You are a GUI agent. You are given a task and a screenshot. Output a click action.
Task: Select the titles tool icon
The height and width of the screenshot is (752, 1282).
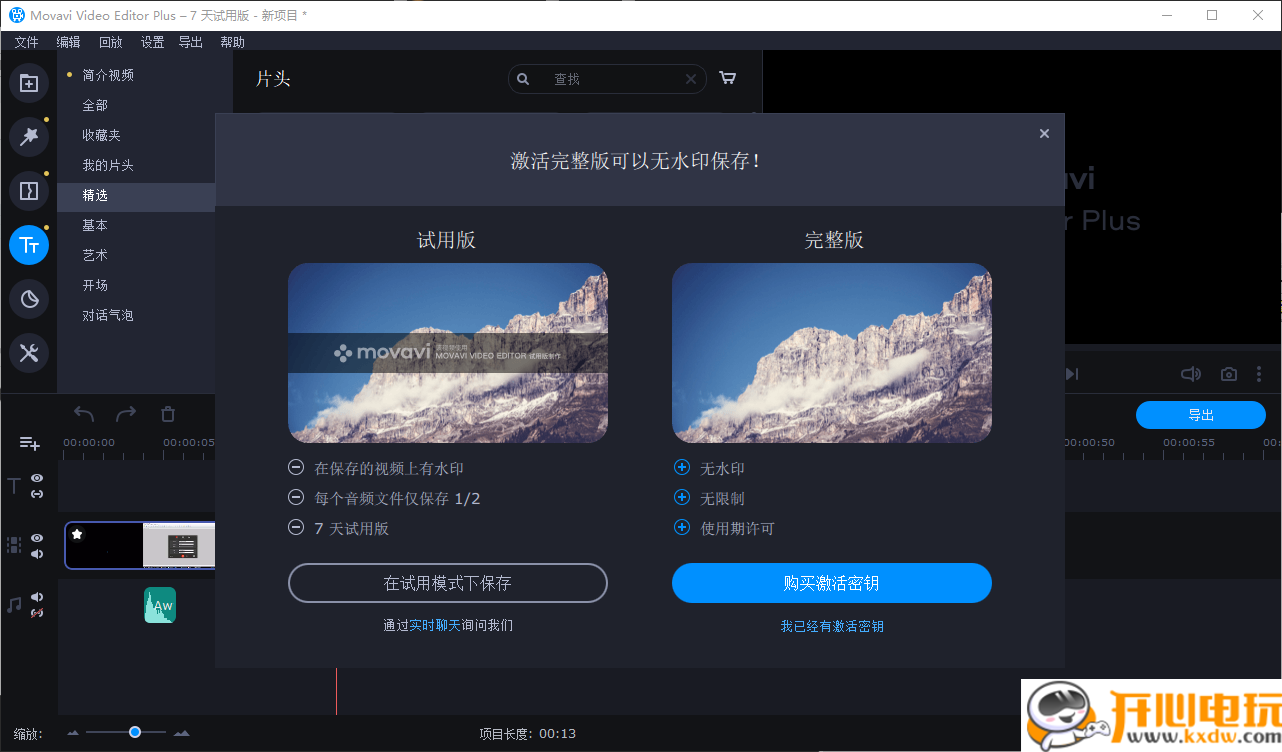(x=29, y=245)
